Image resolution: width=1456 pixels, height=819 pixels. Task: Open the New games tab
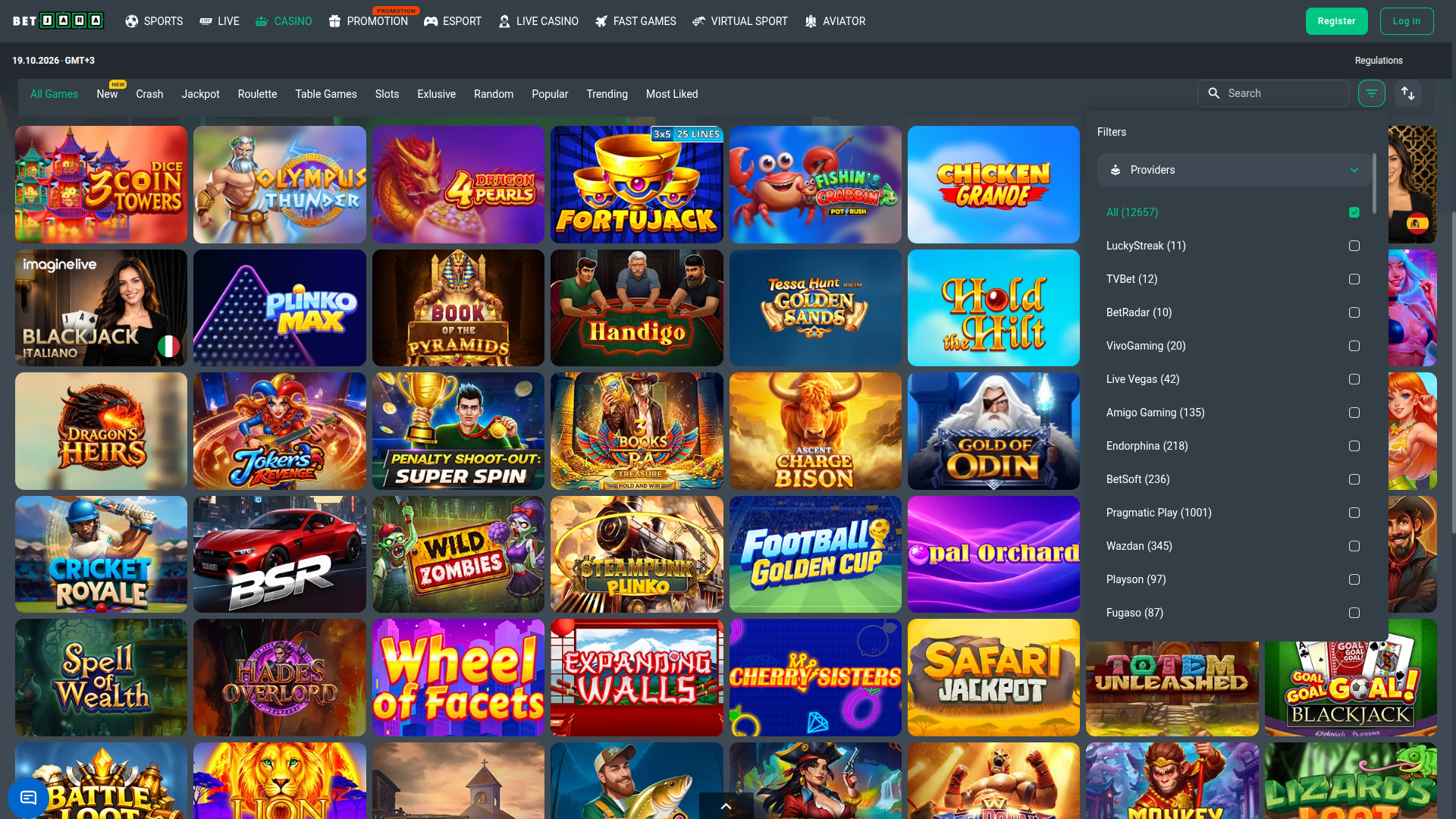point(107,94)
